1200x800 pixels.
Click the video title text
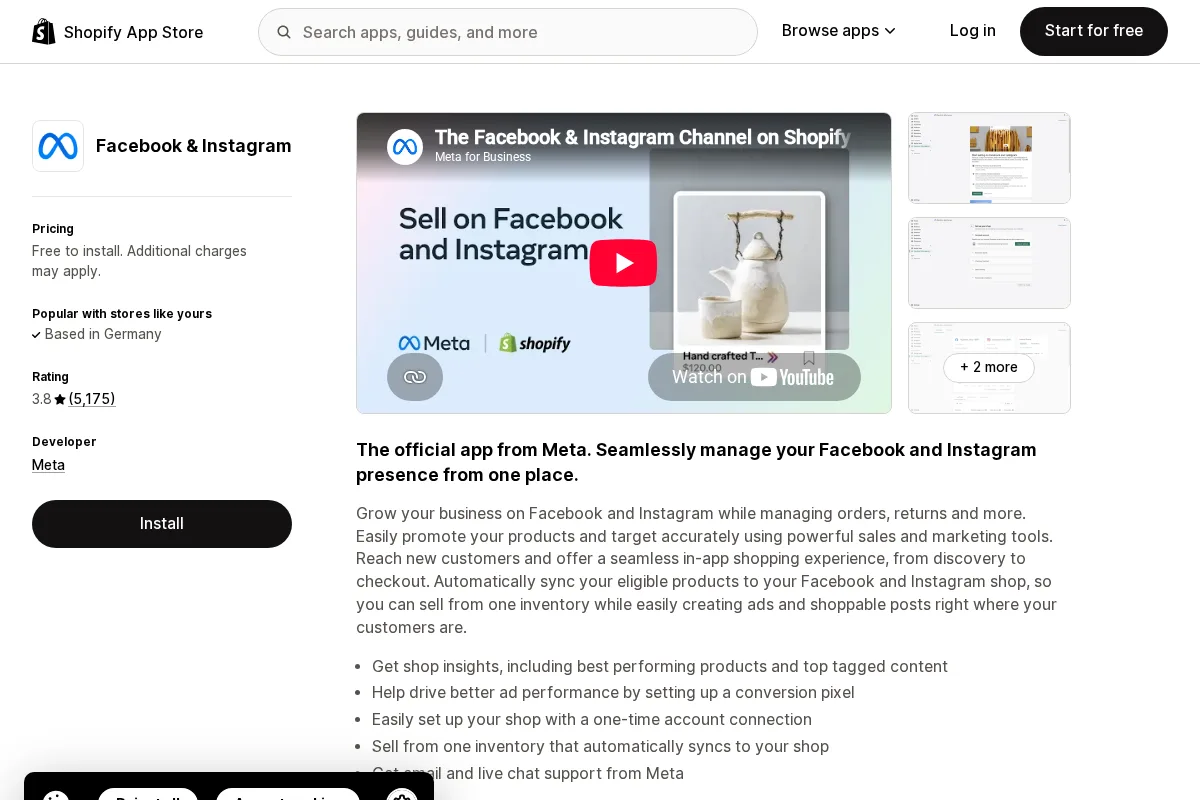[x=642, y=137]
